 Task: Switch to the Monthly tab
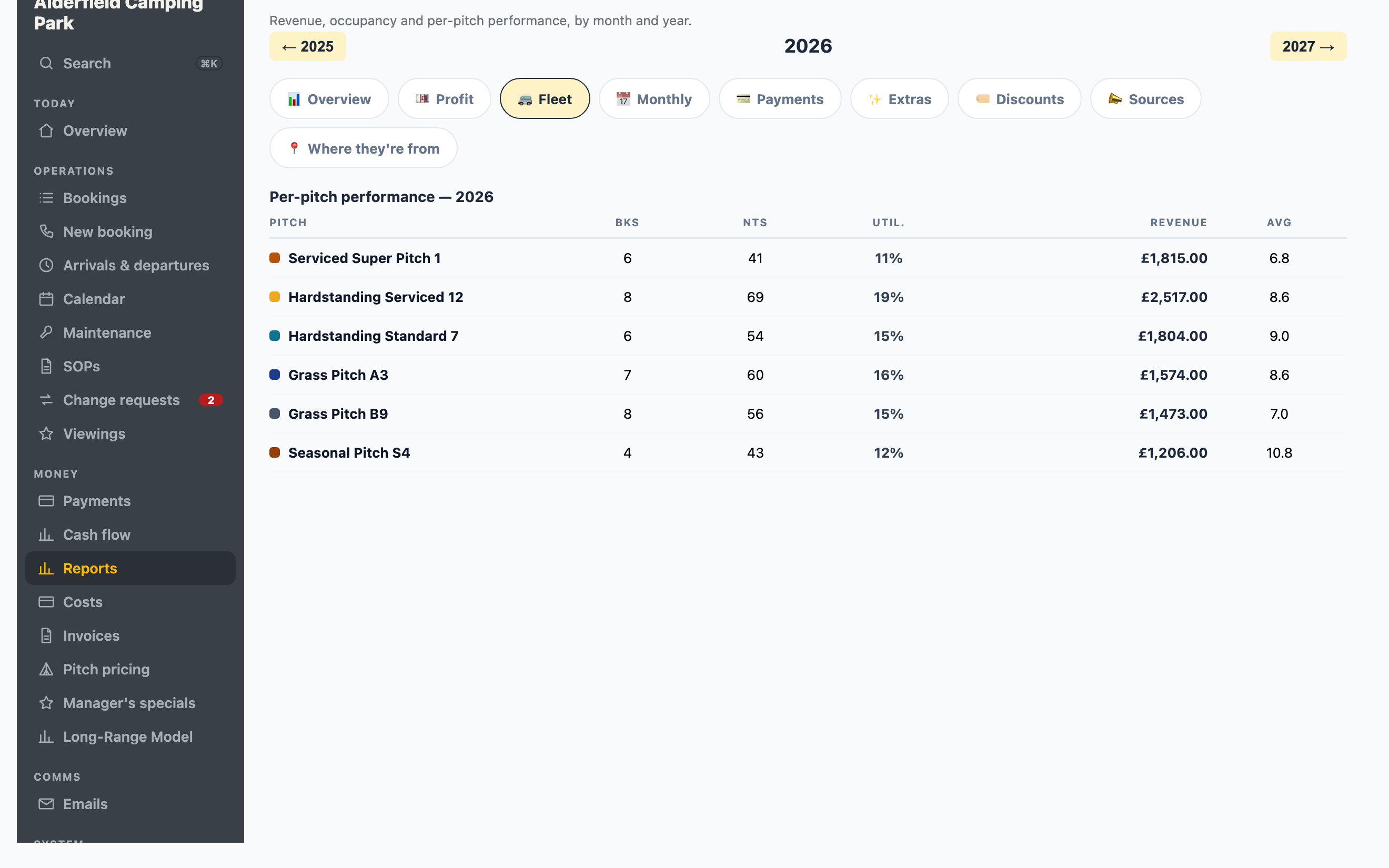(655, 99)
